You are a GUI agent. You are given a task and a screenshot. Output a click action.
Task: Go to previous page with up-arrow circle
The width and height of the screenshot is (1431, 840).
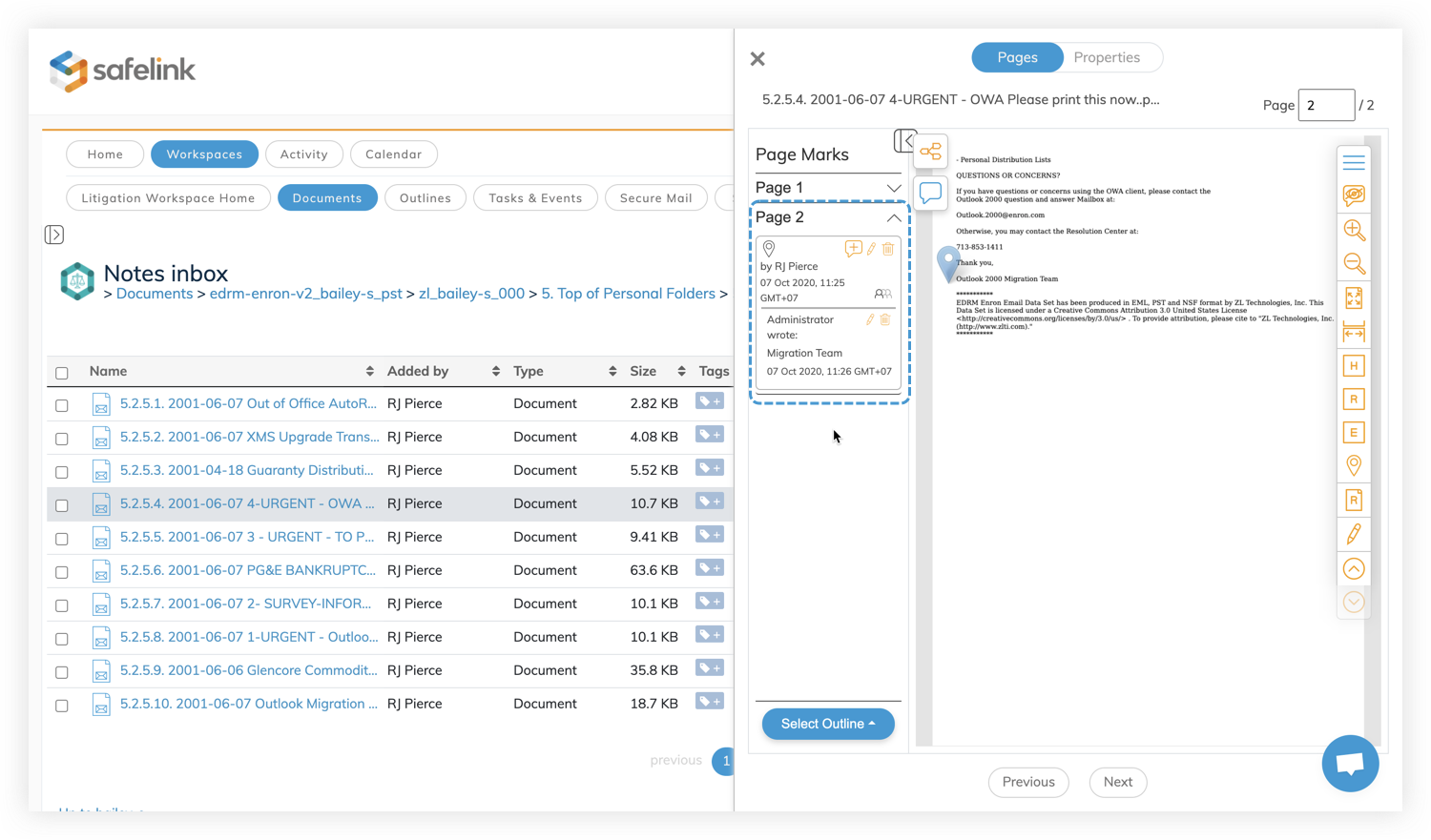click(1354, 569)
